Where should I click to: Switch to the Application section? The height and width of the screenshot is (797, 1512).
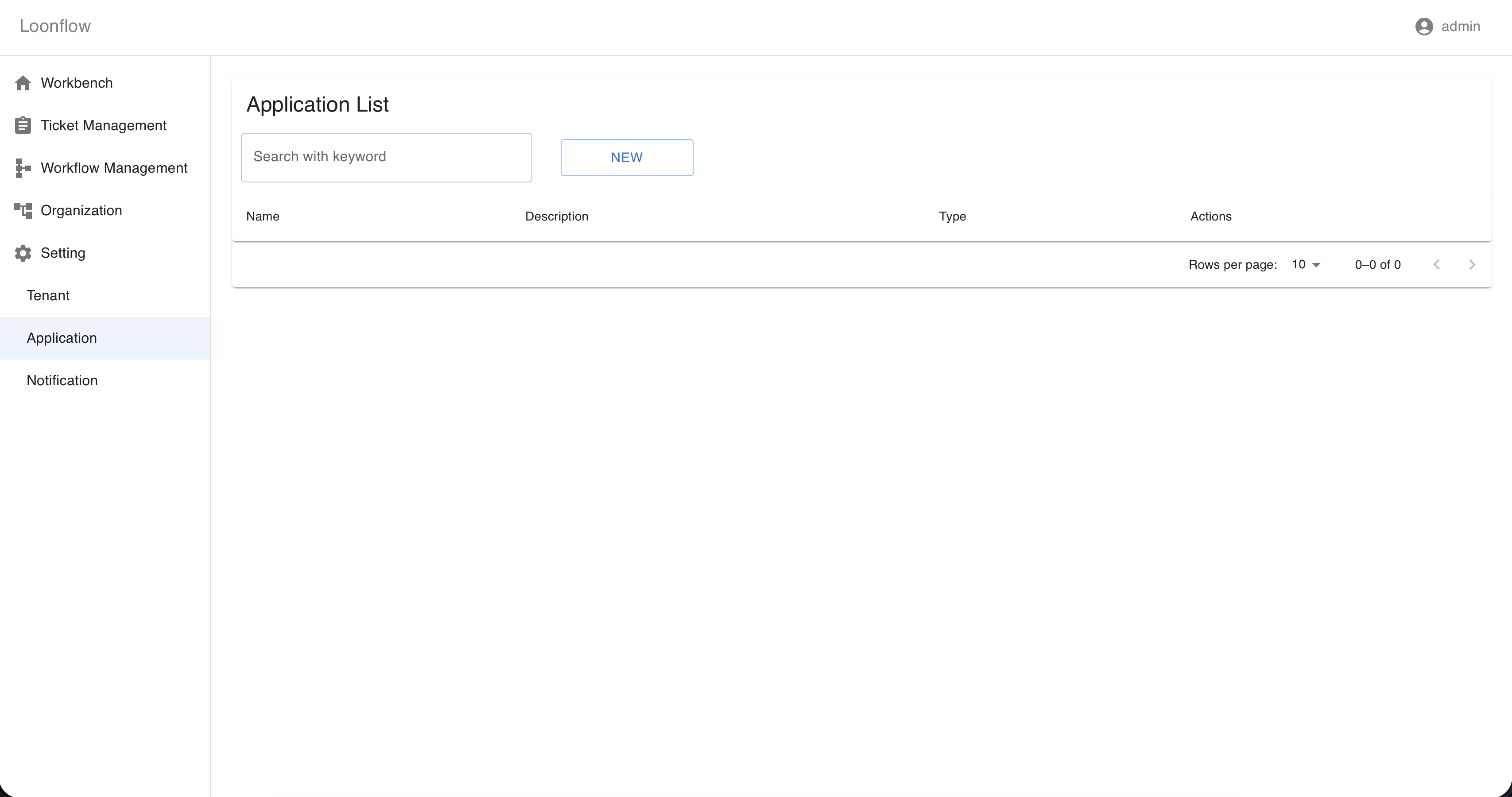point(62,337)
